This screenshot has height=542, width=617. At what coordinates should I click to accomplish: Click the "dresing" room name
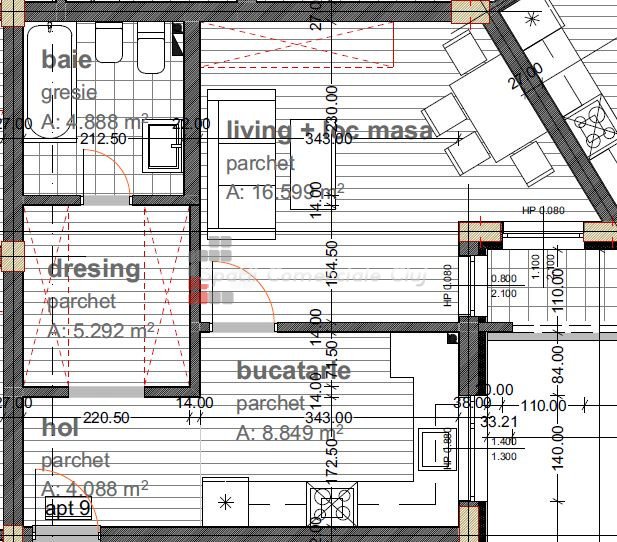point(94,269)
